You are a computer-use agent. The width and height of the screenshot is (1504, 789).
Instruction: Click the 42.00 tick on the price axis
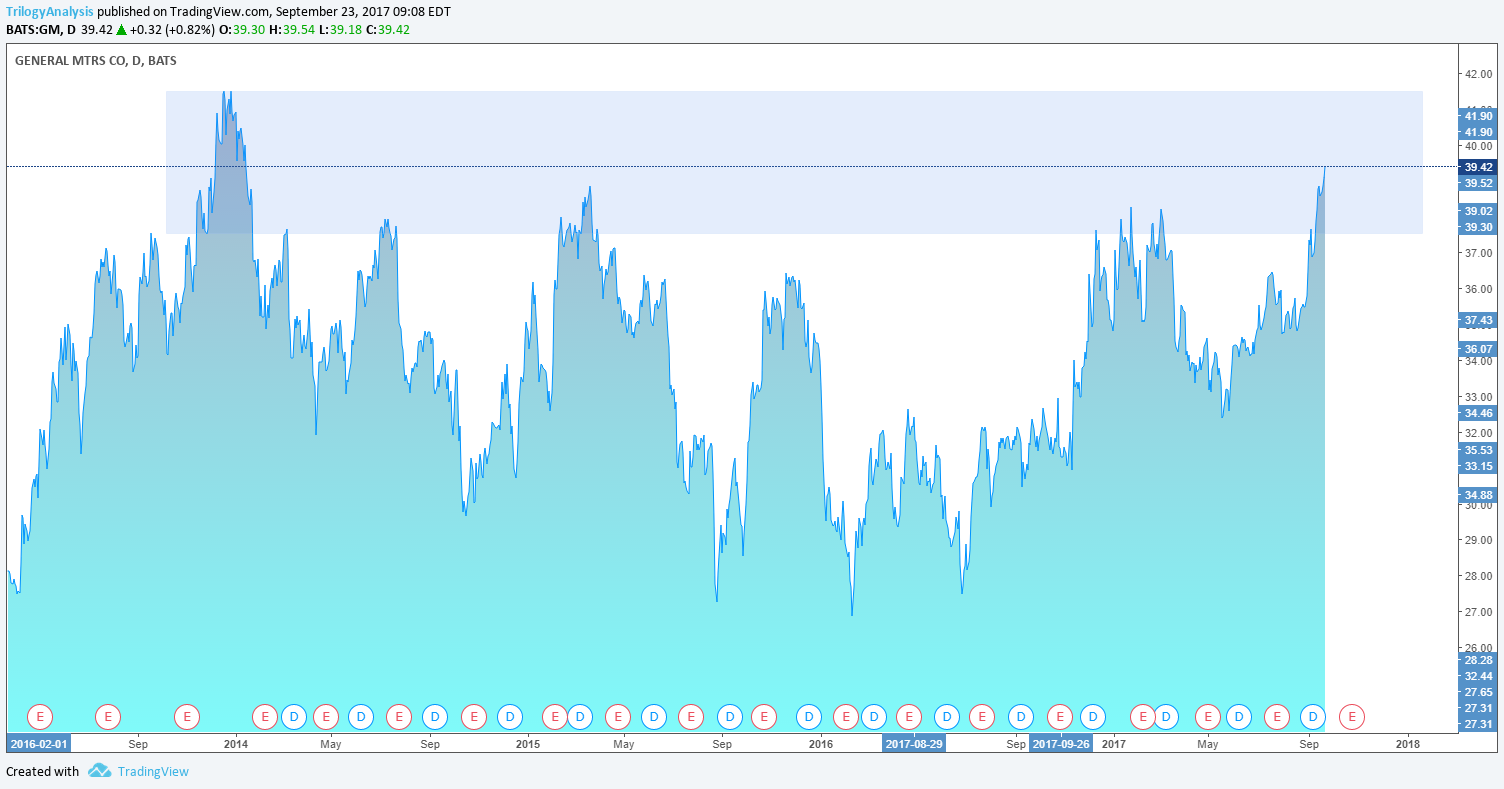(x=1478, y=74)
